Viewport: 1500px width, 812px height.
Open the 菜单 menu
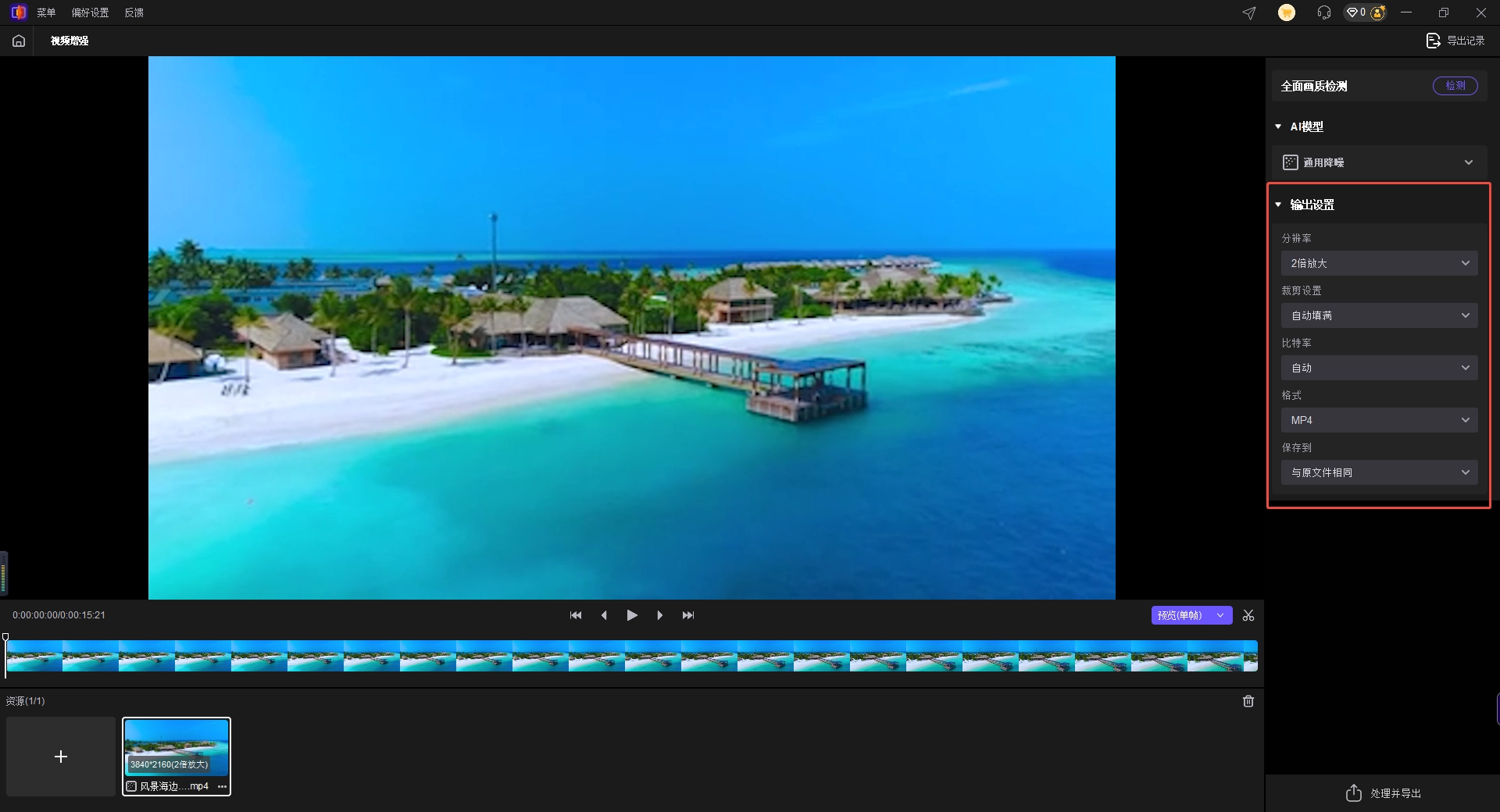click(x=46, y=12)
